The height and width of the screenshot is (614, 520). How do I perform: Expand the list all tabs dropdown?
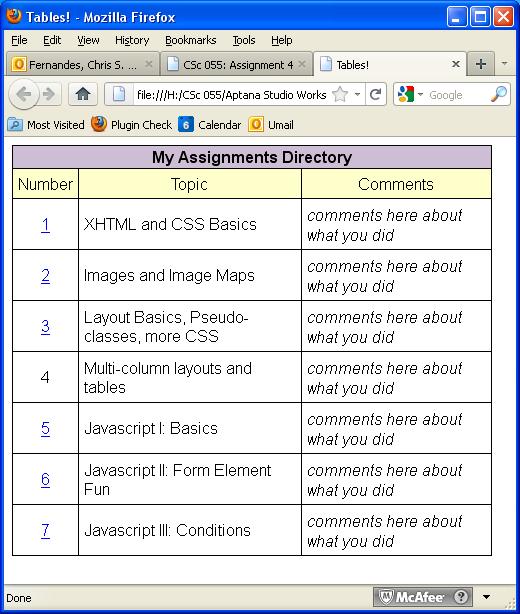pyautogui.click(x=504, y=63)
